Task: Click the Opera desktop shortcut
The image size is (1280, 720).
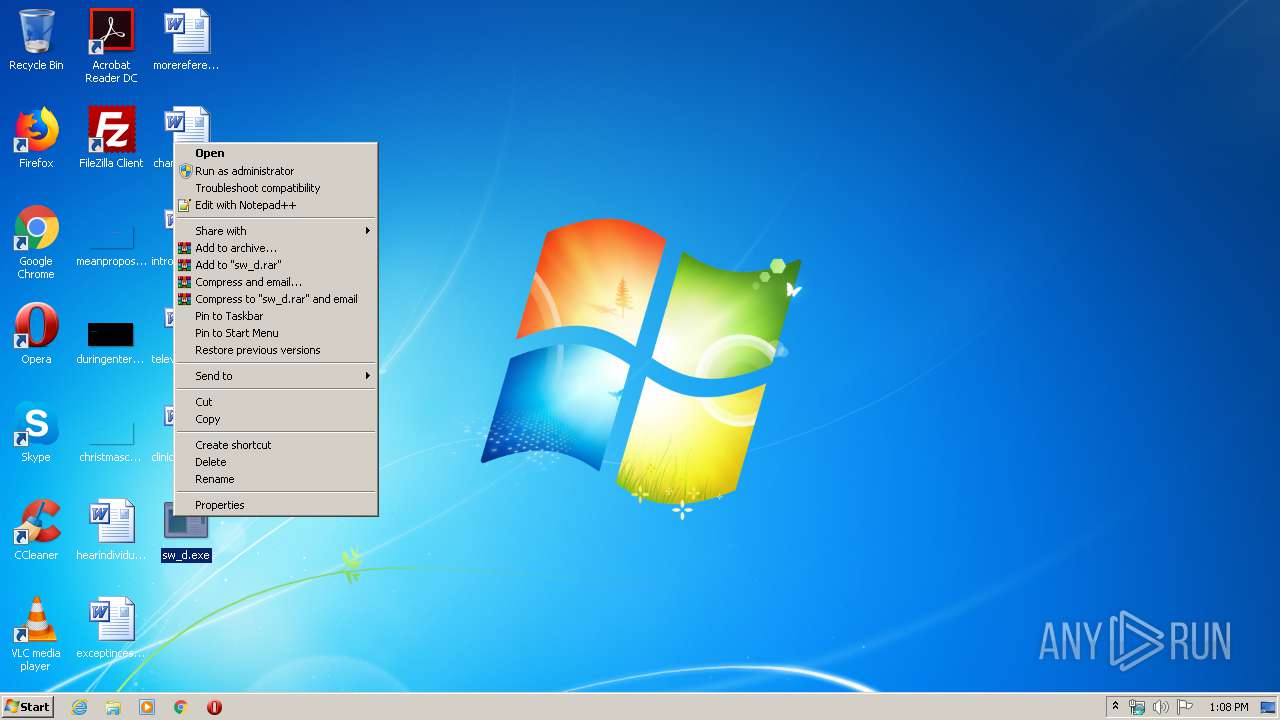Action: (x=36, y=334)
